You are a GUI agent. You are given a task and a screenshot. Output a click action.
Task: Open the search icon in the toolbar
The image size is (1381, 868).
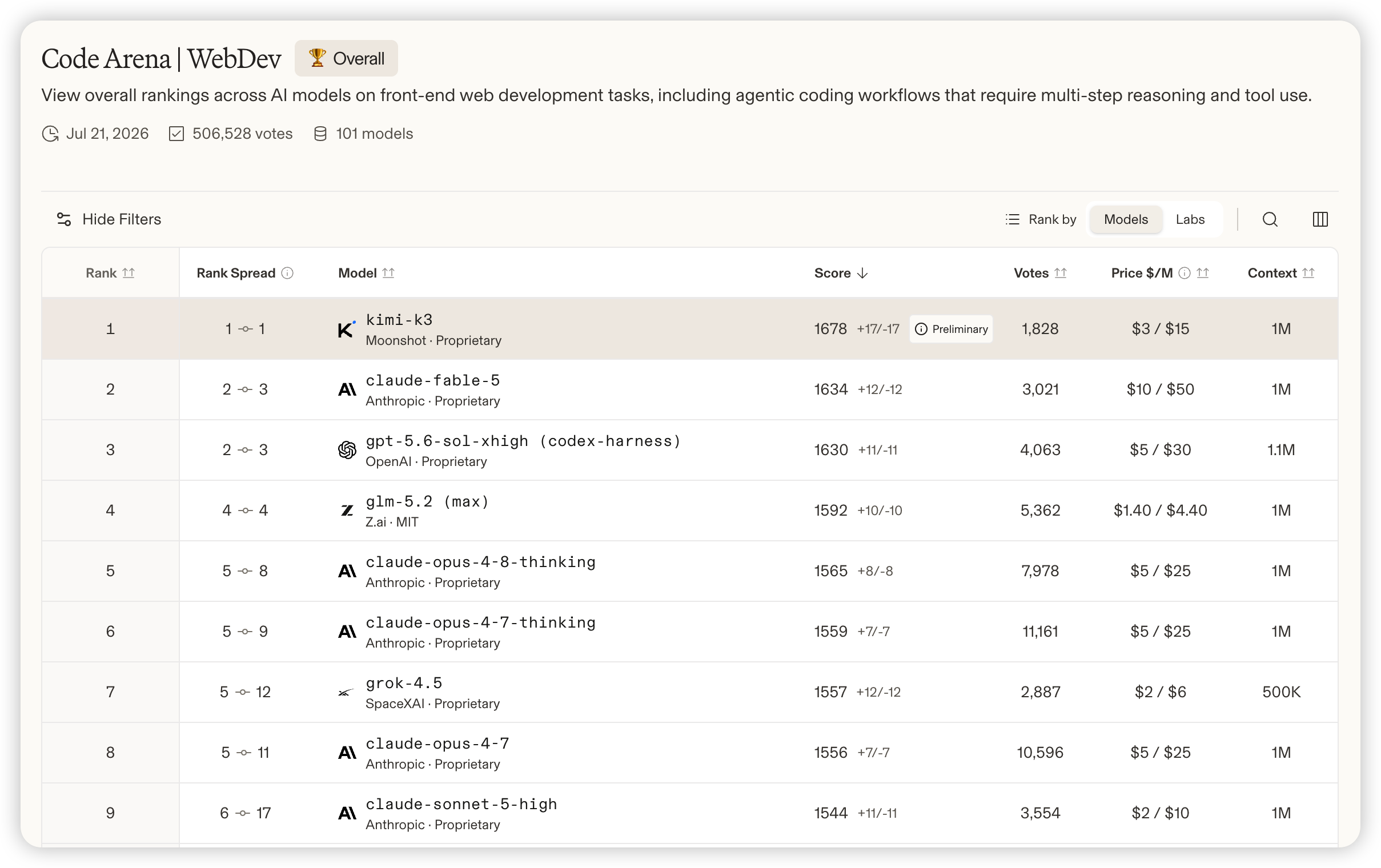tap(1270, 220)
